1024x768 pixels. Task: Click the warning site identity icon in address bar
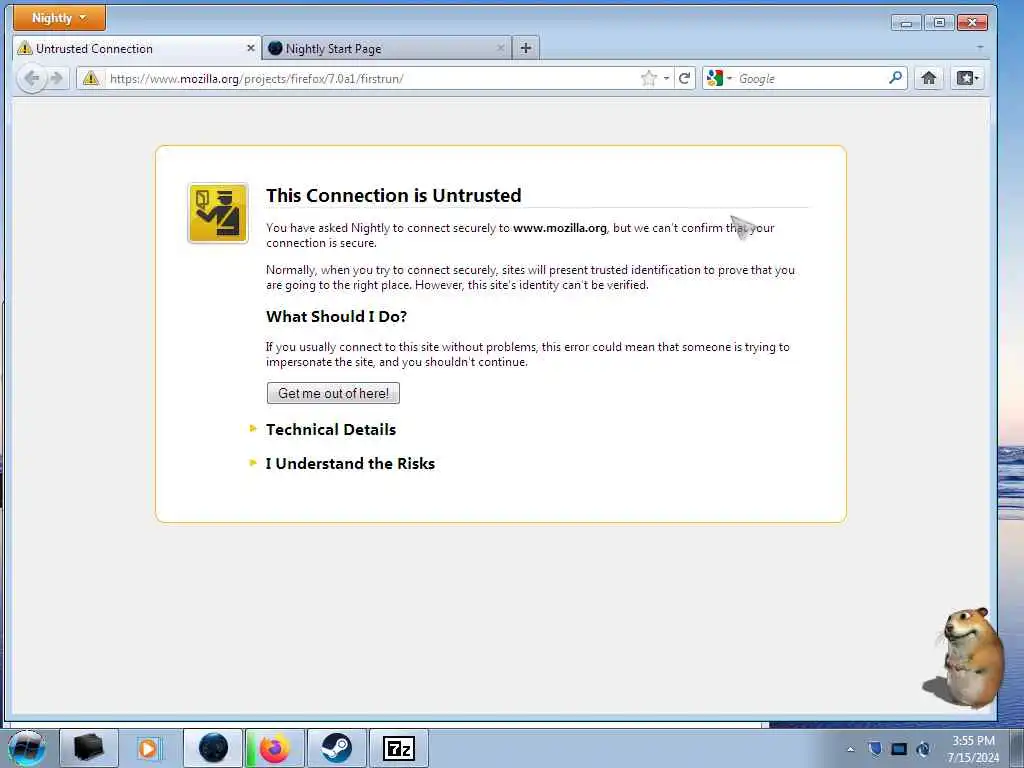[91, 78]
